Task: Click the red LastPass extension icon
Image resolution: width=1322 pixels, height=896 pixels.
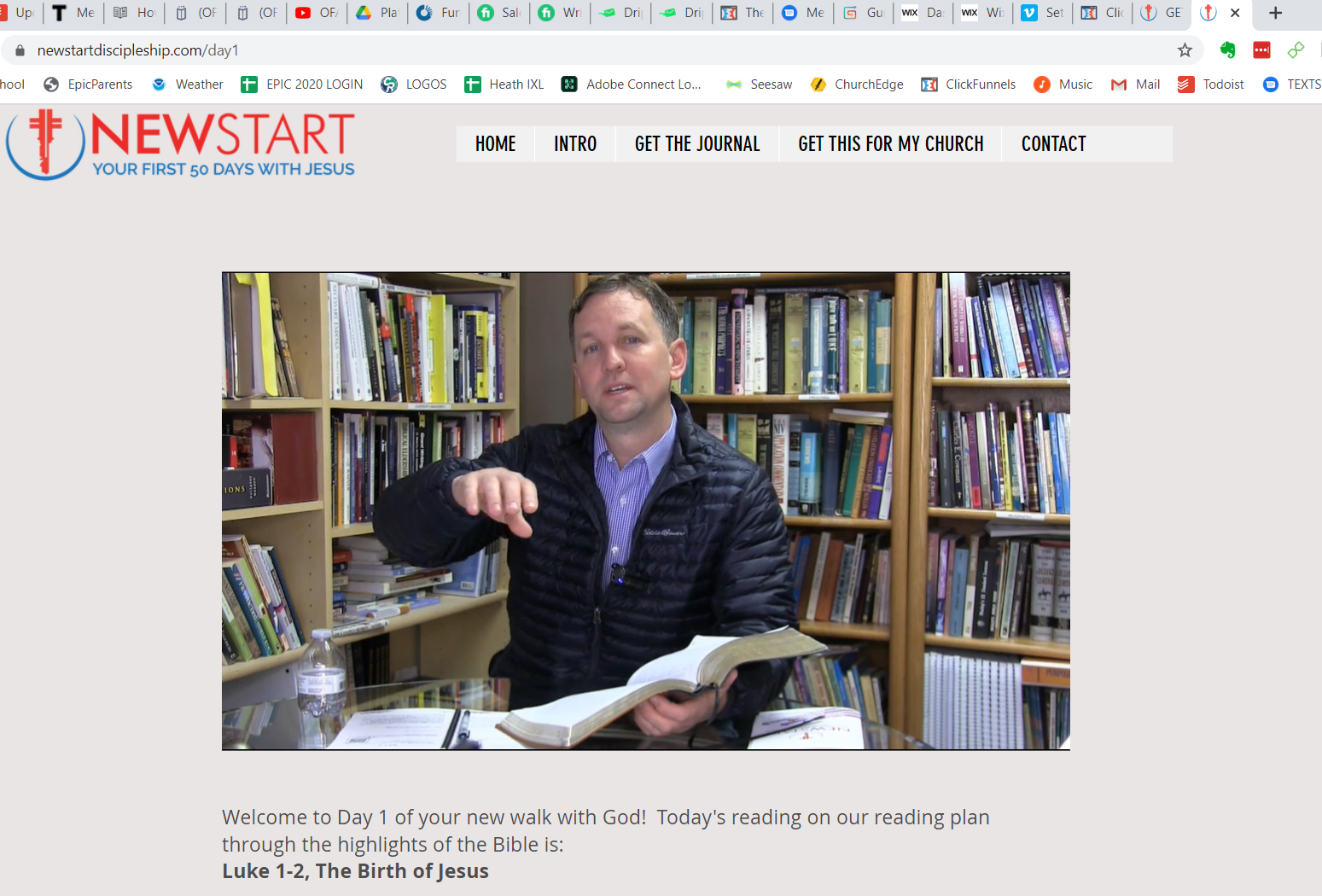Action: tap(1261, 50)
